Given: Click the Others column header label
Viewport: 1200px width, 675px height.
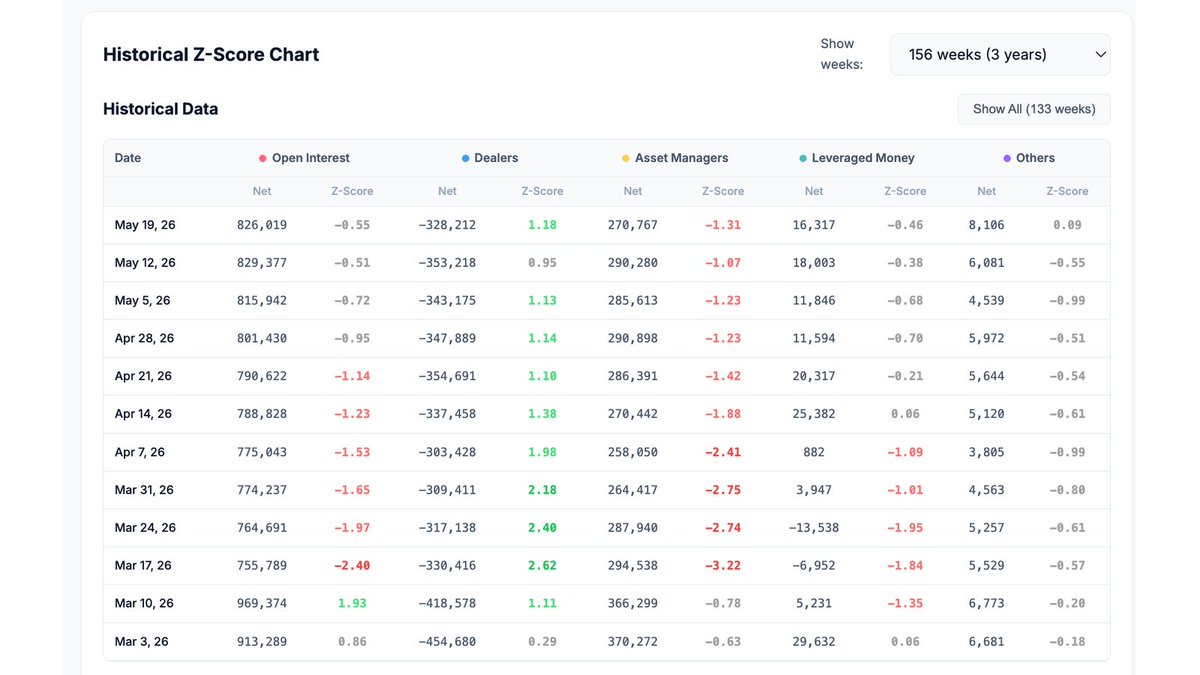Looking at the screenshot, I should (x=1036, y=158).
